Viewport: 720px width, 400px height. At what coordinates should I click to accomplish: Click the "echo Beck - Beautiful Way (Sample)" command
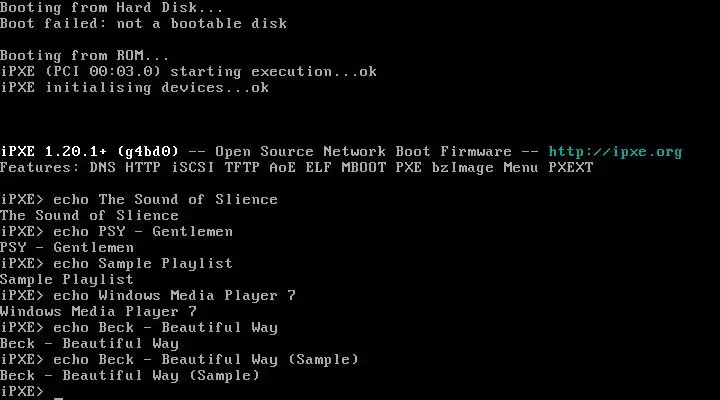pyautogui.click(x=205, y=359)
